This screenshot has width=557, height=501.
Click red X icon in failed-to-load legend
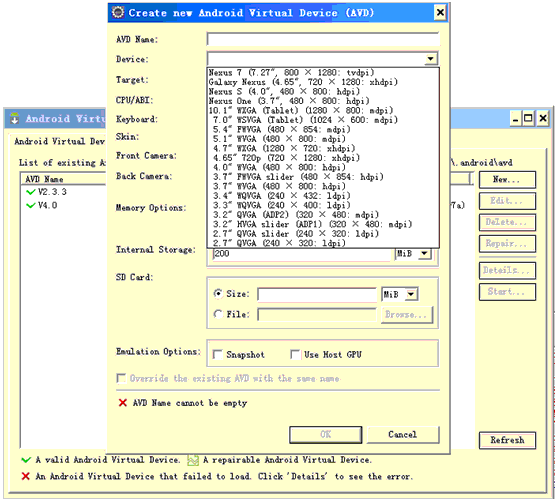pos(26,476)
